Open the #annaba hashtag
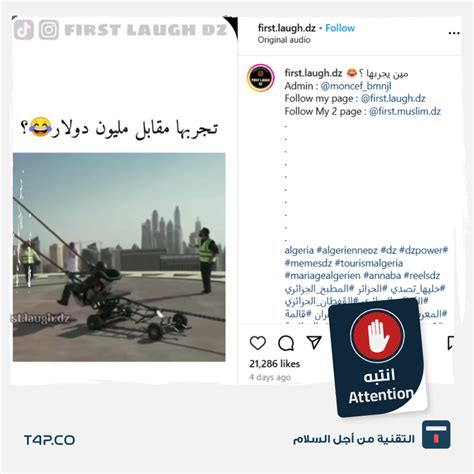Viewport: 474px width, 474px height. point(382,276)
